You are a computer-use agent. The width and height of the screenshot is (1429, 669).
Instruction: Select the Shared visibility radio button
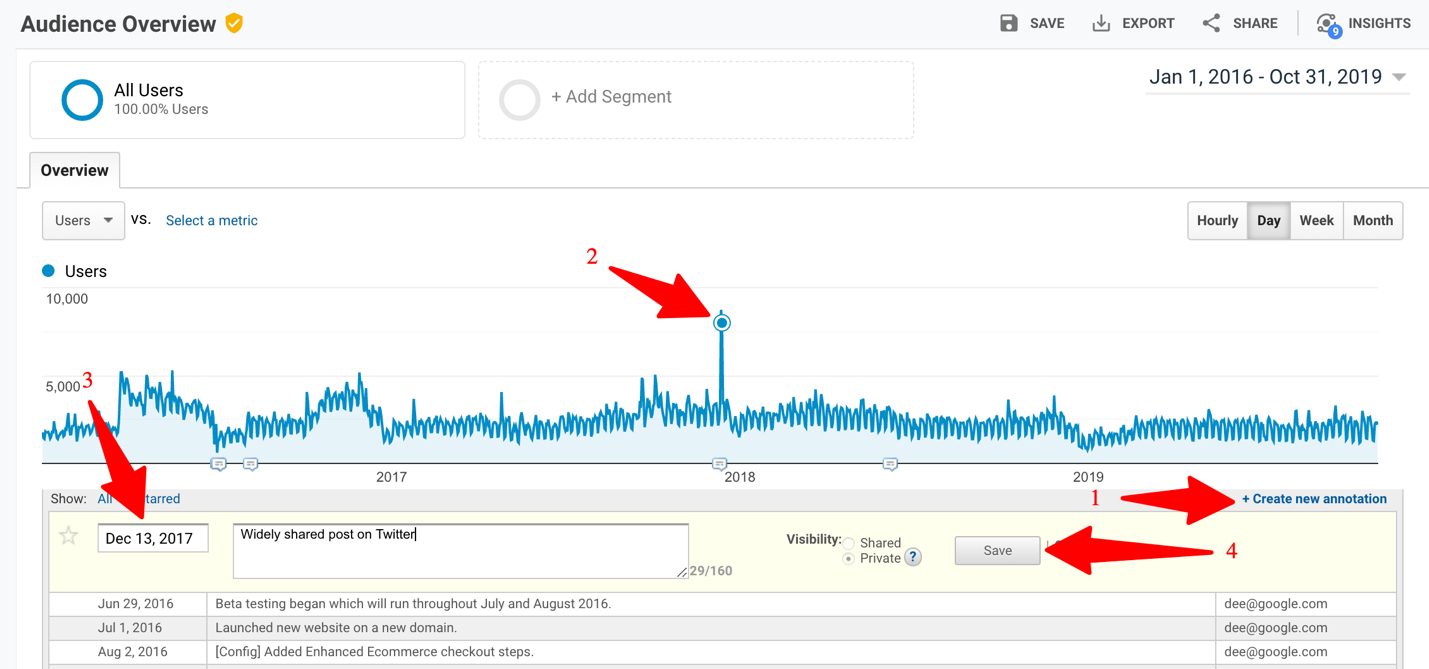(848, 543)
